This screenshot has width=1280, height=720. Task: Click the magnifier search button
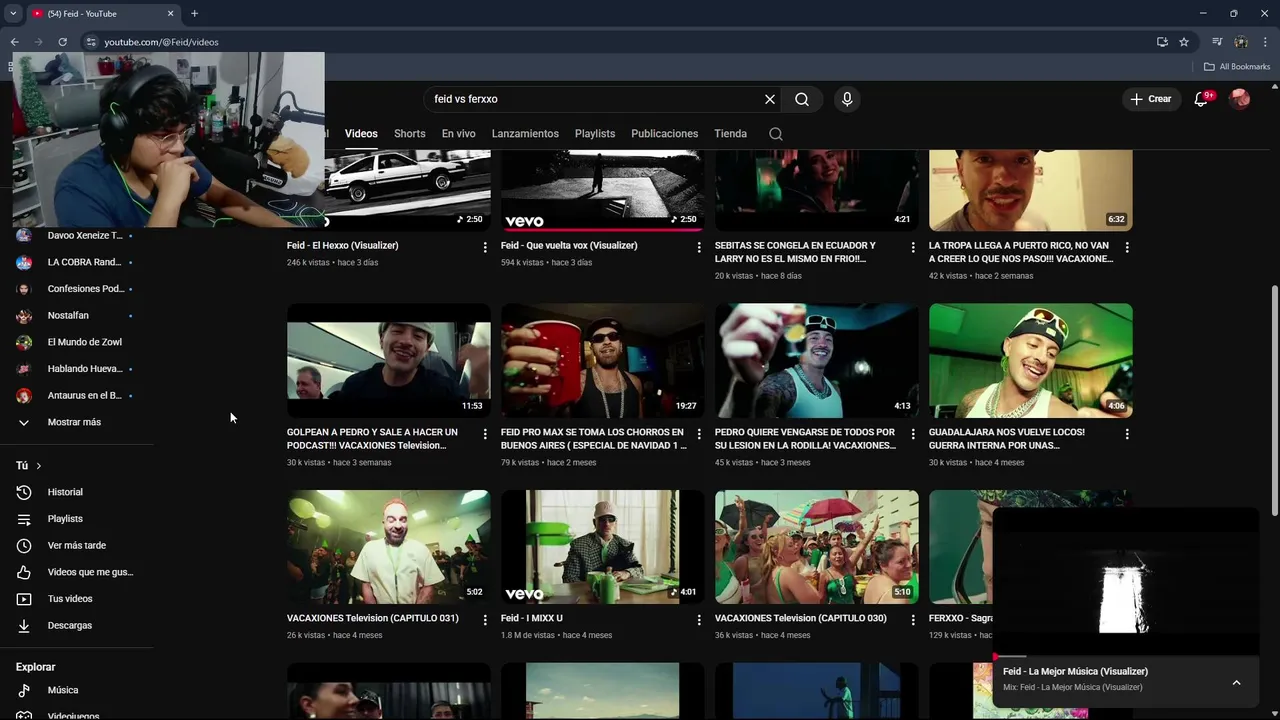[x=802, y=99]
